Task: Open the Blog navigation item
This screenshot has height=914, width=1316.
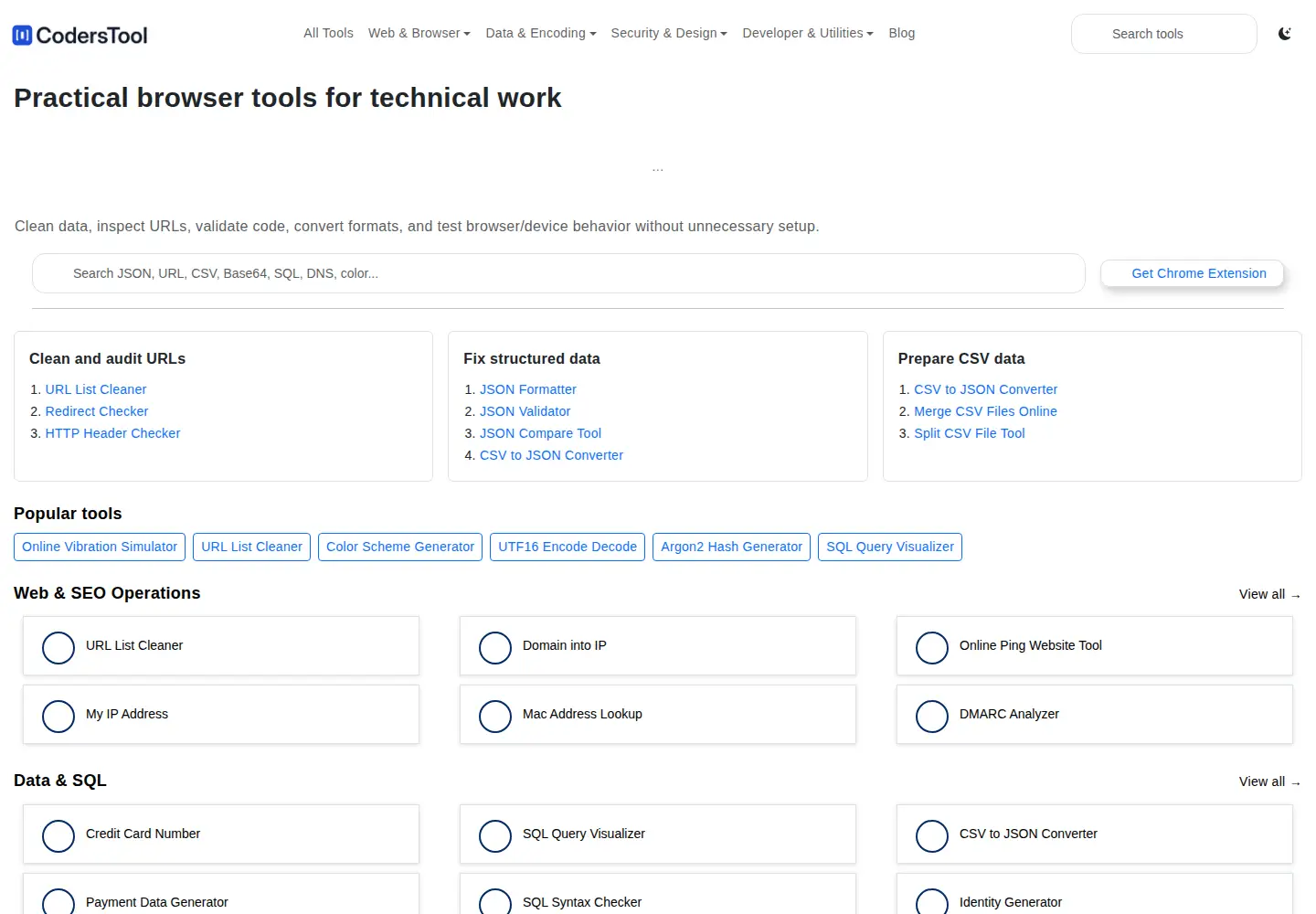Action: pyautogui.click(x=902, y=33)
